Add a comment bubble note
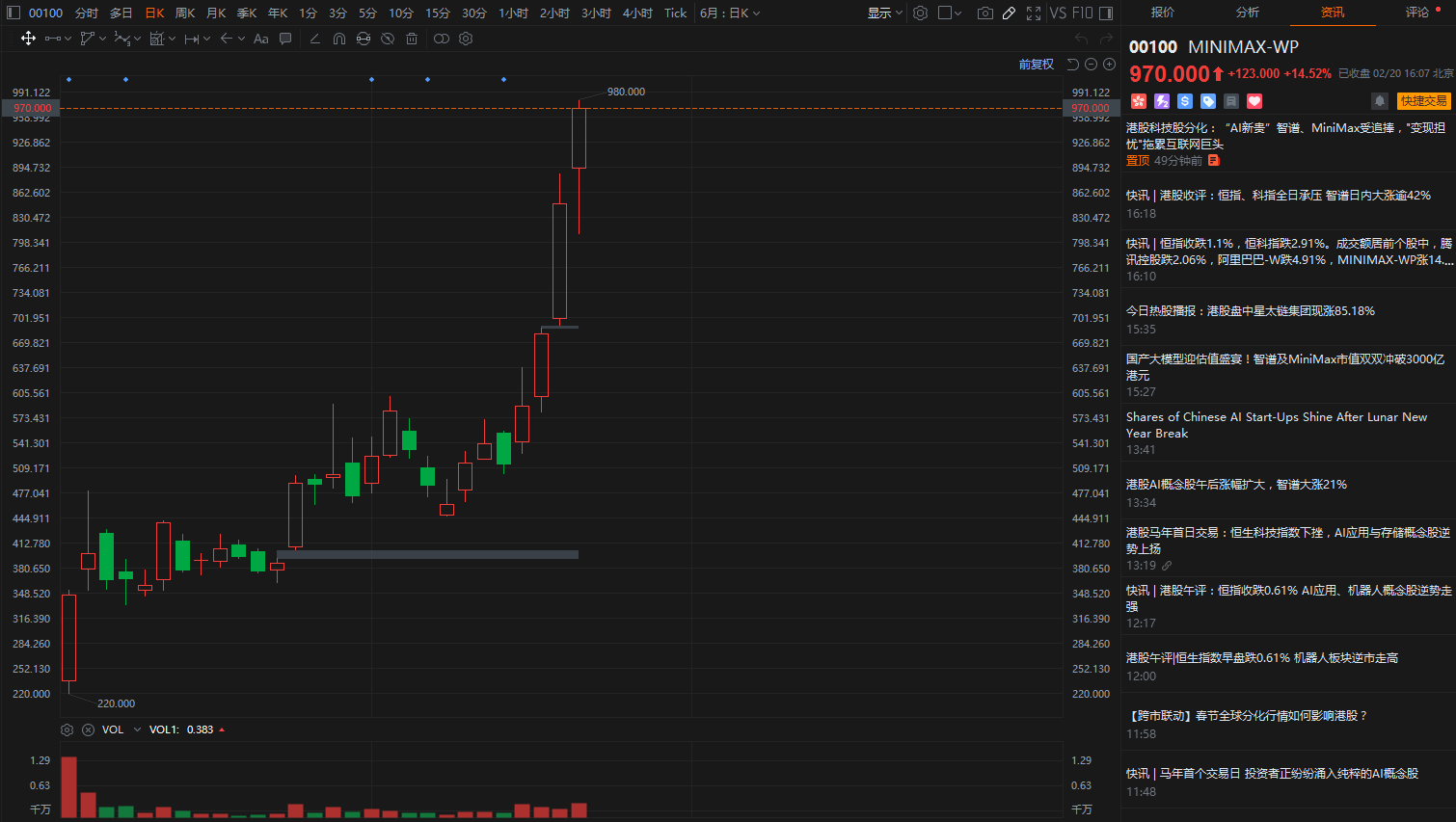This screenshot has width=1456, height=822. point(285,39)
